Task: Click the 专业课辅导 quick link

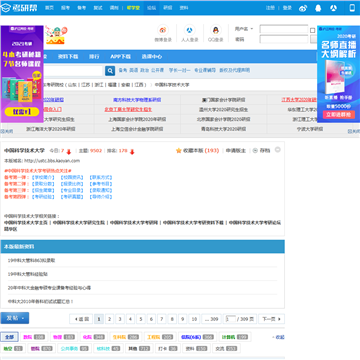Action: pyautogui.click(x=205, y=70)
